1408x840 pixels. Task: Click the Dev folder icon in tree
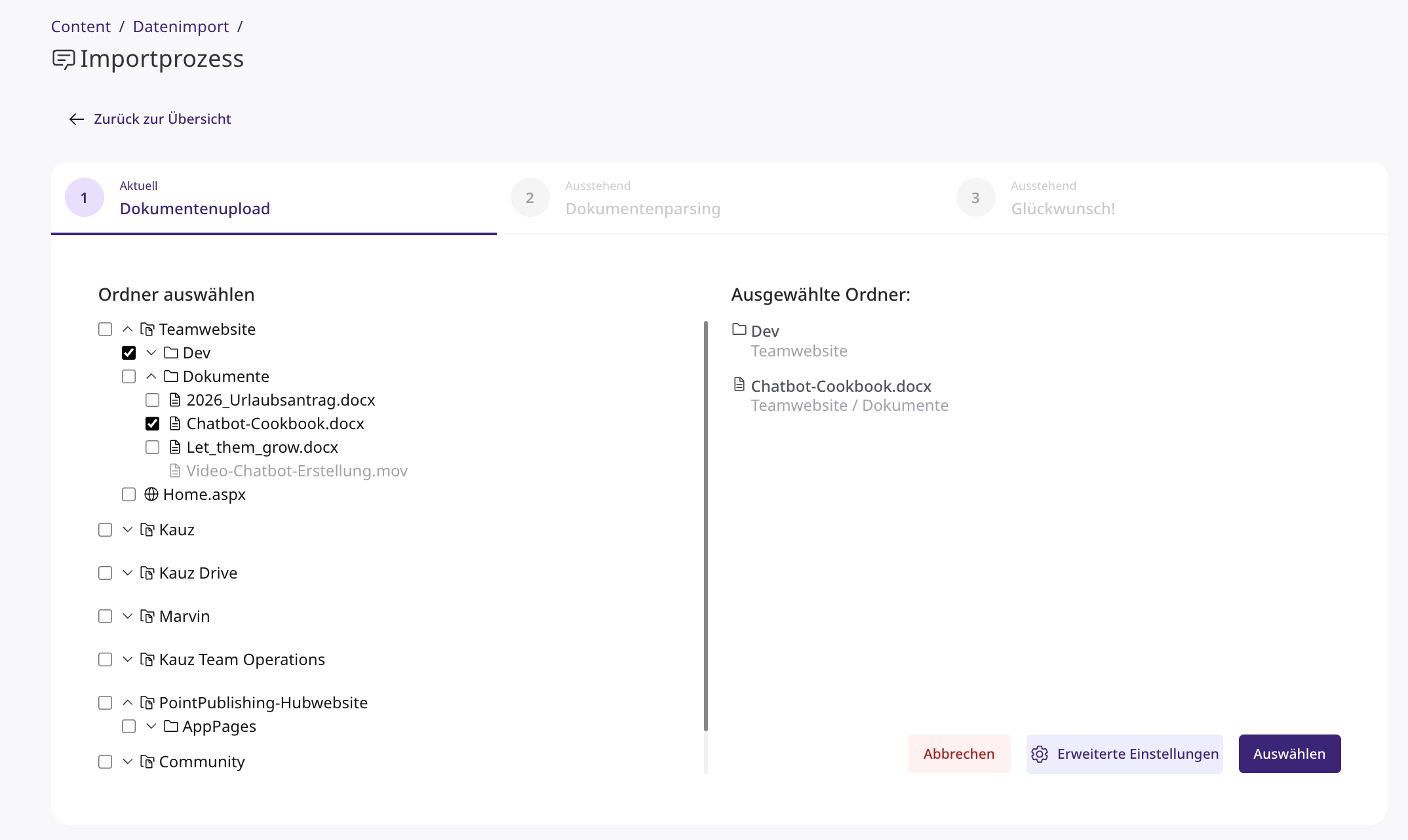pyautogui.click(x=171, y=353)
